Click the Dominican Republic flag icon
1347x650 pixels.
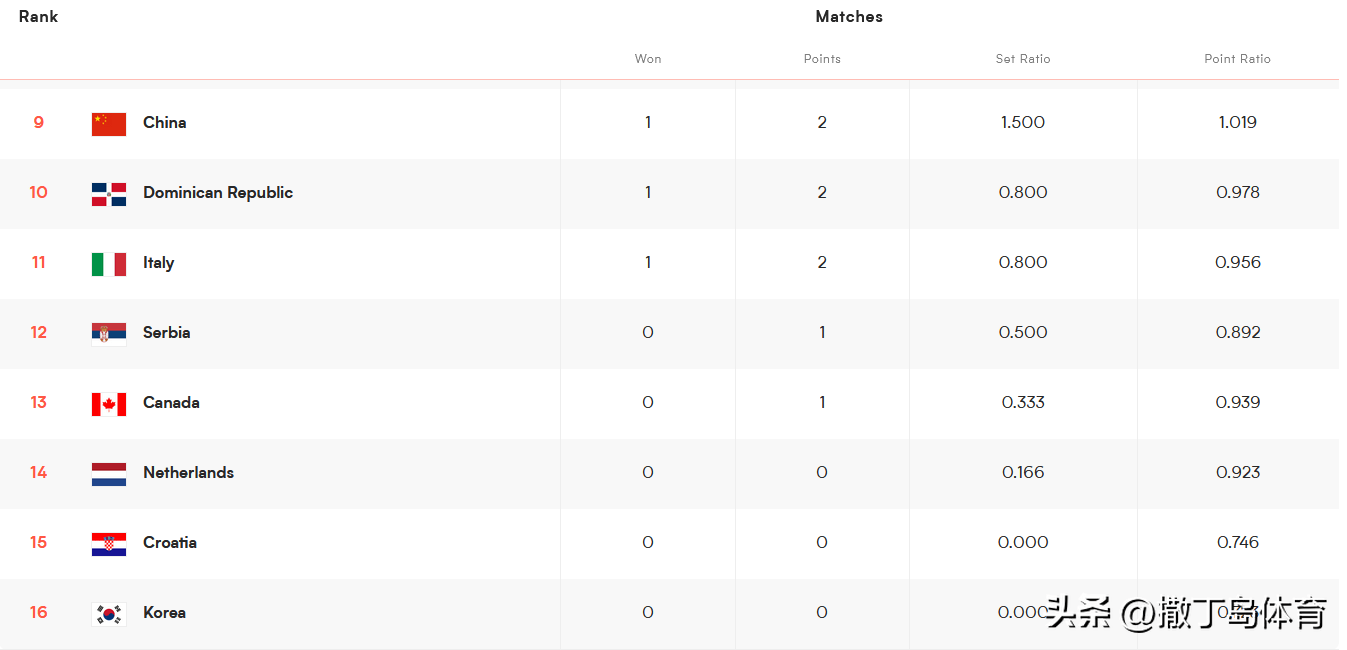109,194
